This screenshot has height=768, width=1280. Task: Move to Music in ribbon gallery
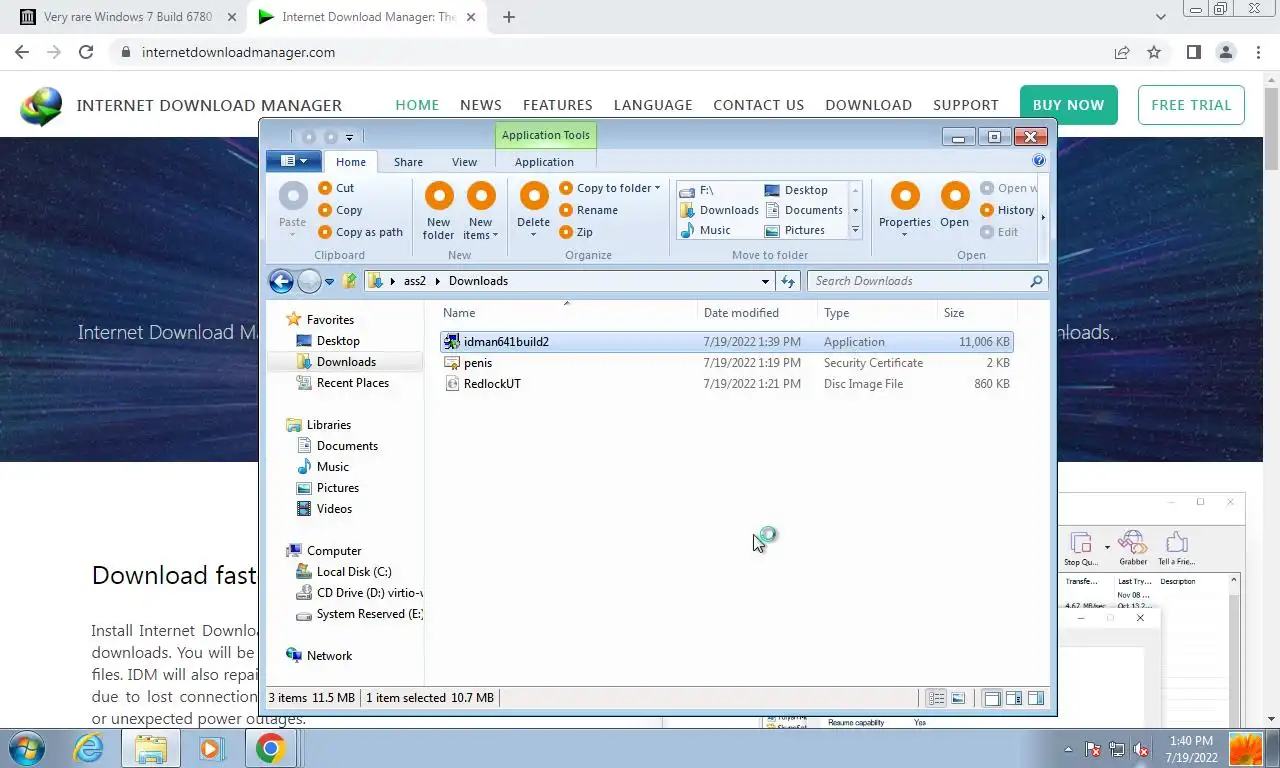click(x=705, y=230)
